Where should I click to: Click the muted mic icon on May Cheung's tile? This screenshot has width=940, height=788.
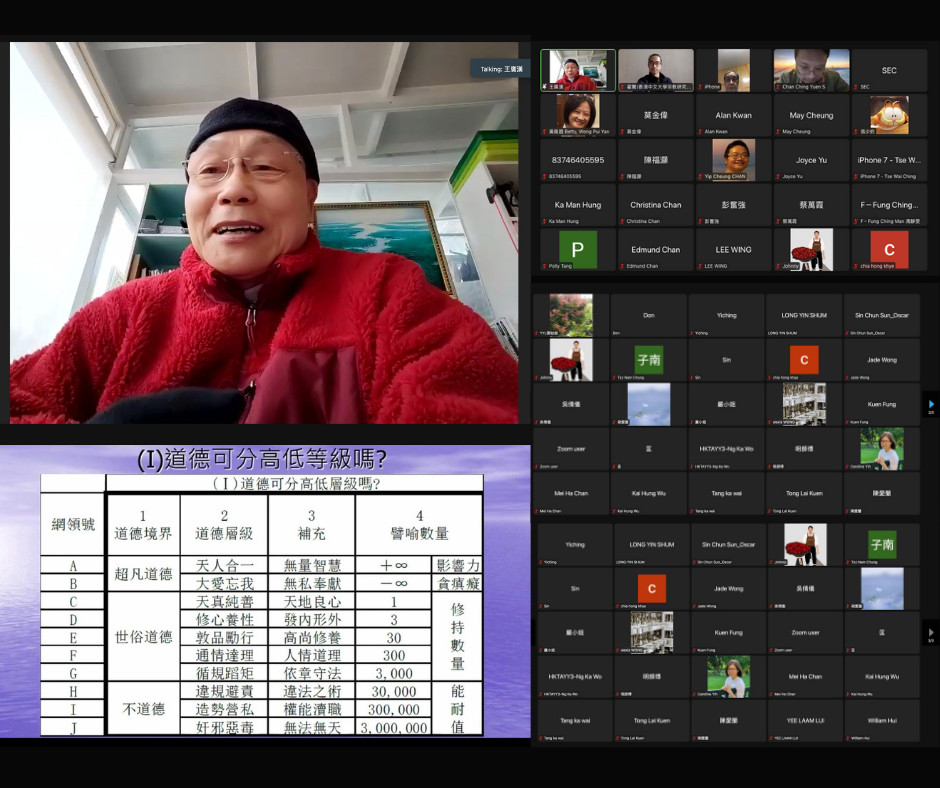778,131
